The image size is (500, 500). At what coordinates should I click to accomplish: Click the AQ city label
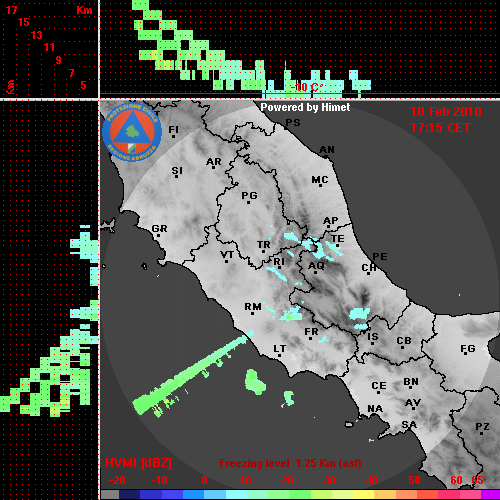(316, 266)
